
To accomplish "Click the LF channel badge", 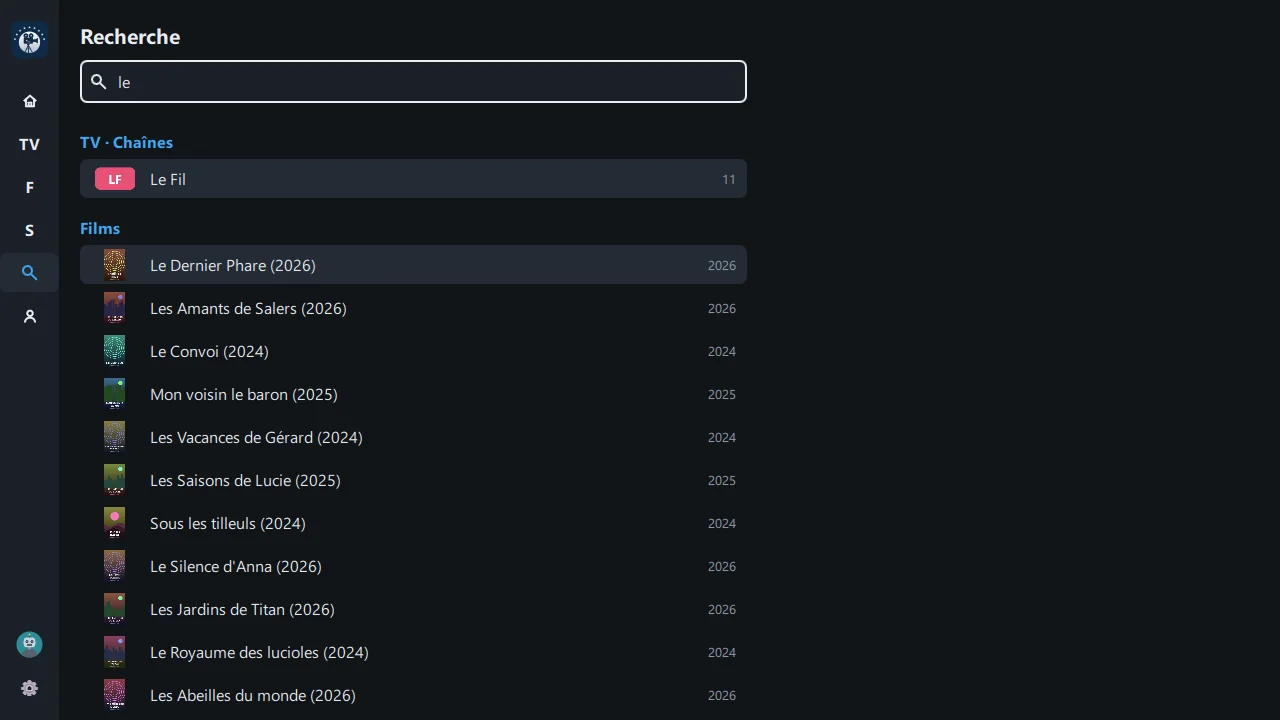I will (x=115, y=179).
